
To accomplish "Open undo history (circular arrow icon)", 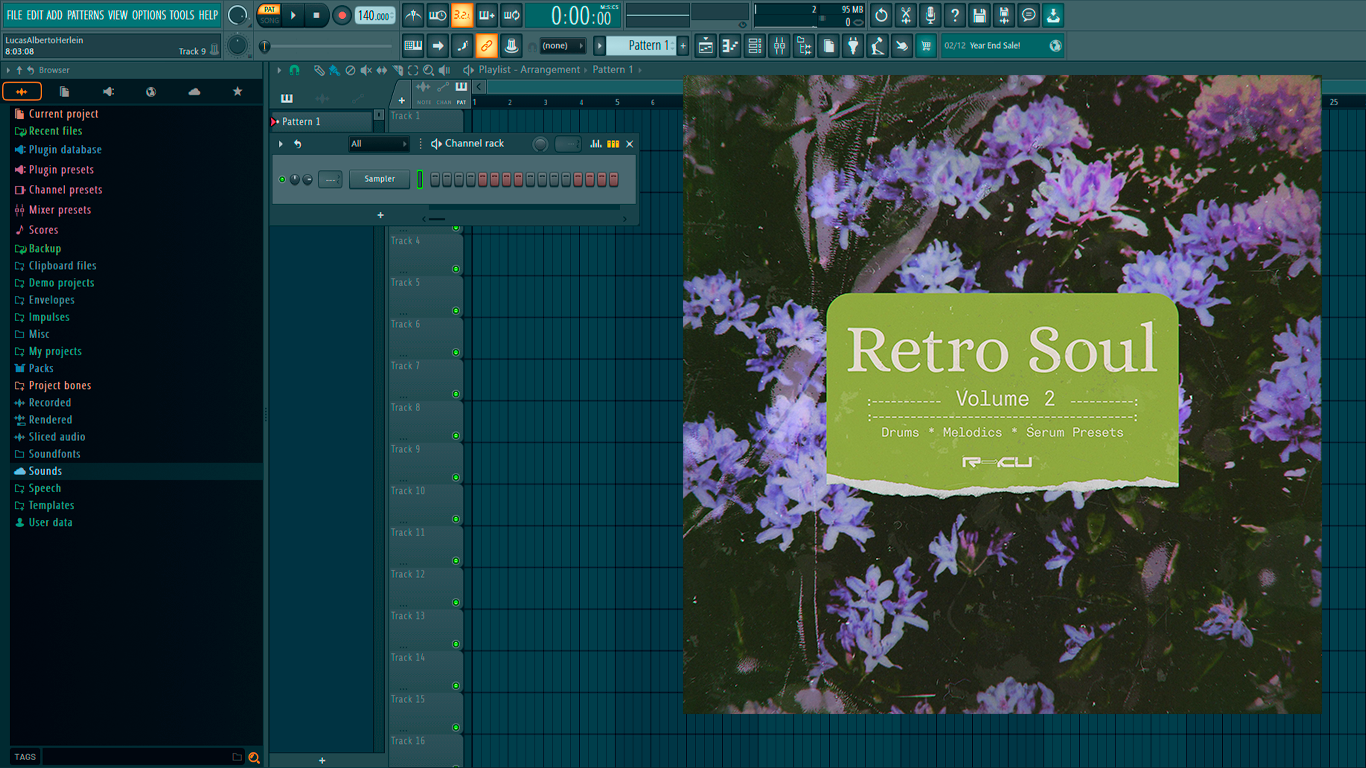I will pyautogui.click(x=881, y=15).
